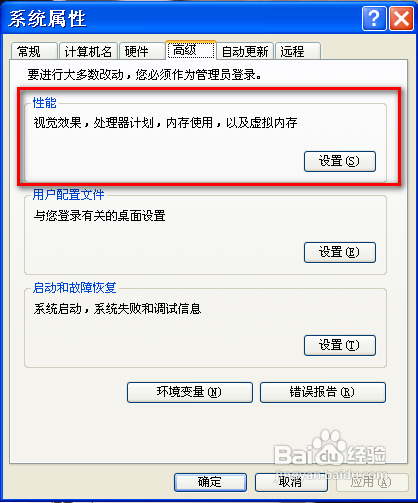Click the 系统属性 title bar text
Image resolution: width=418 pixels, height=503 pixels.
47,19
